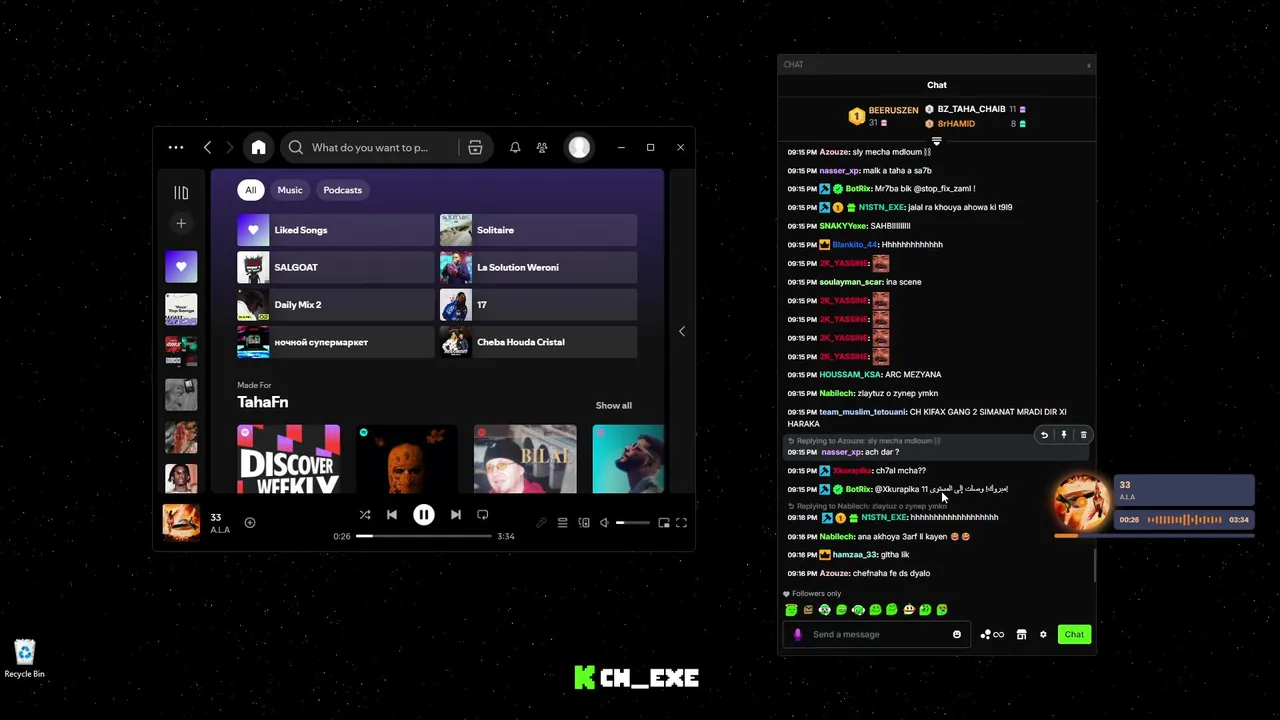
Task: Click the chat scrollbar
Action: [1094, 565]
